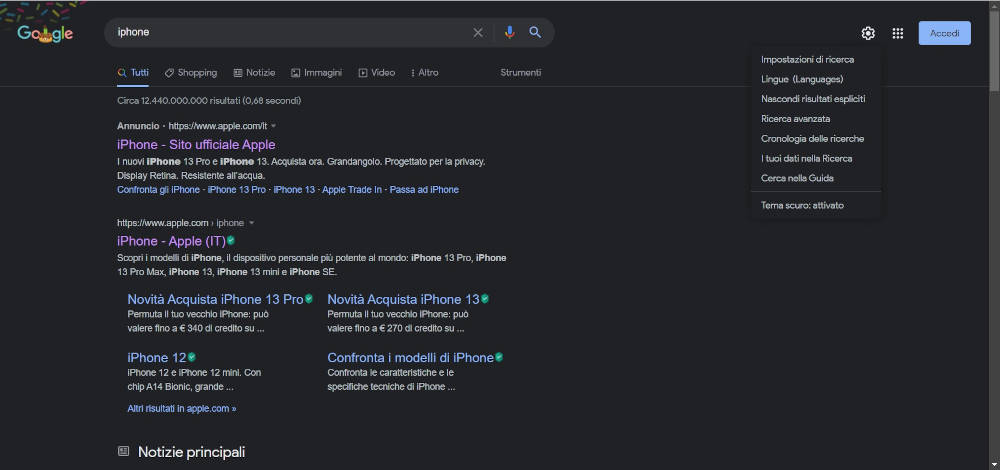Start voice search with microphone icon

[509, 33]
